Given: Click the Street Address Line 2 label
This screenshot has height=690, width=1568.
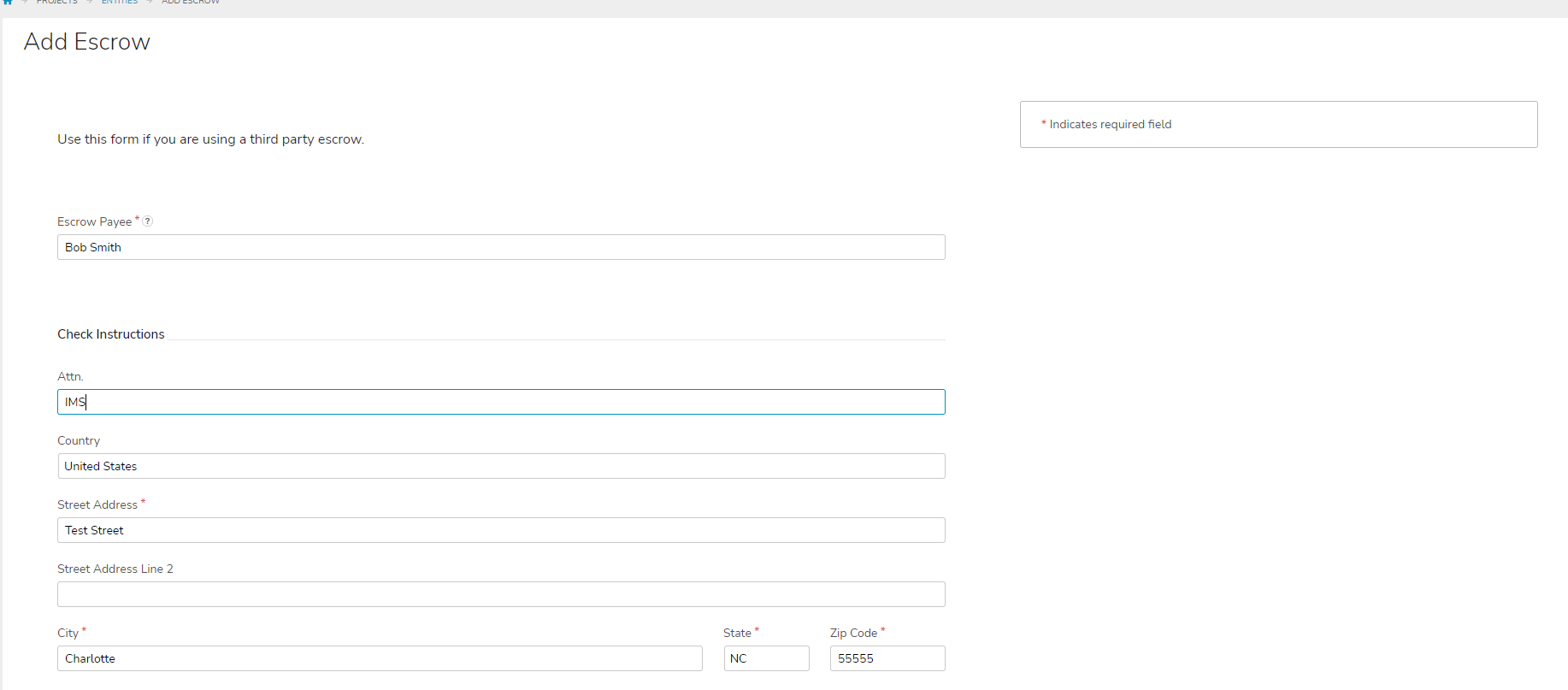Looking at the screenshot, I should 115,569.
